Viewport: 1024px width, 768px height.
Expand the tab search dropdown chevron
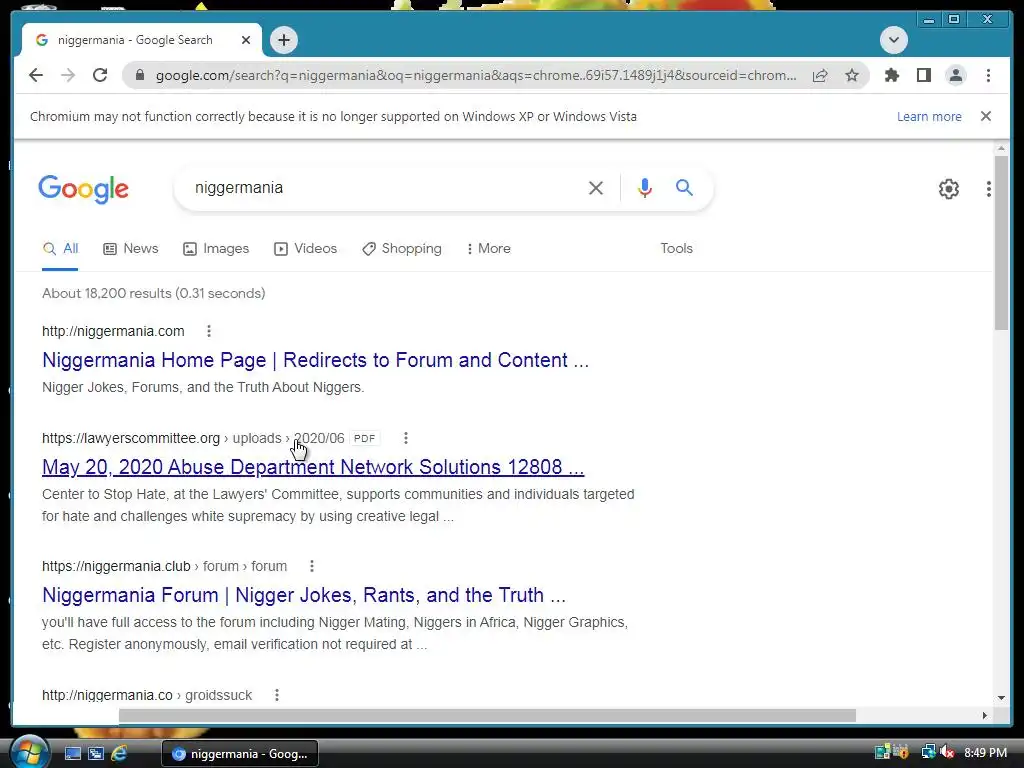(x=893, y=40)
